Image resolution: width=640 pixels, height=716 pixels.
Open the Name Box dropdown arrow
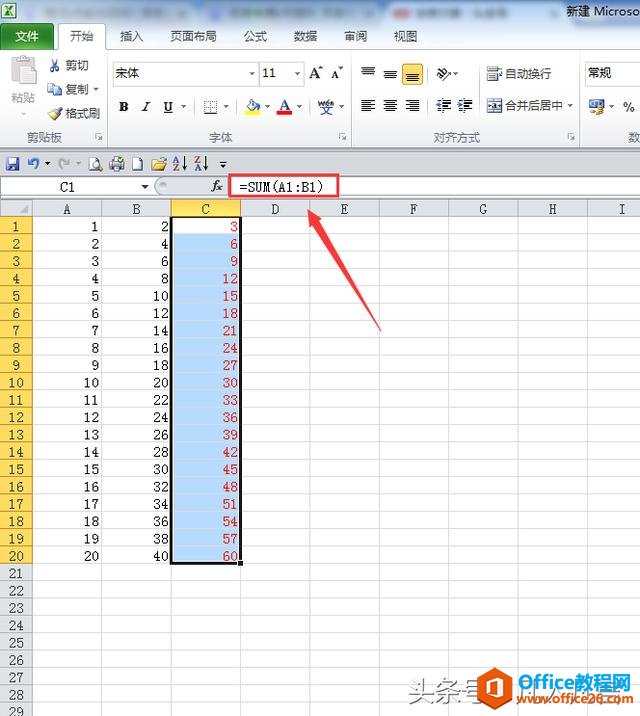click(x=145, y=186)
